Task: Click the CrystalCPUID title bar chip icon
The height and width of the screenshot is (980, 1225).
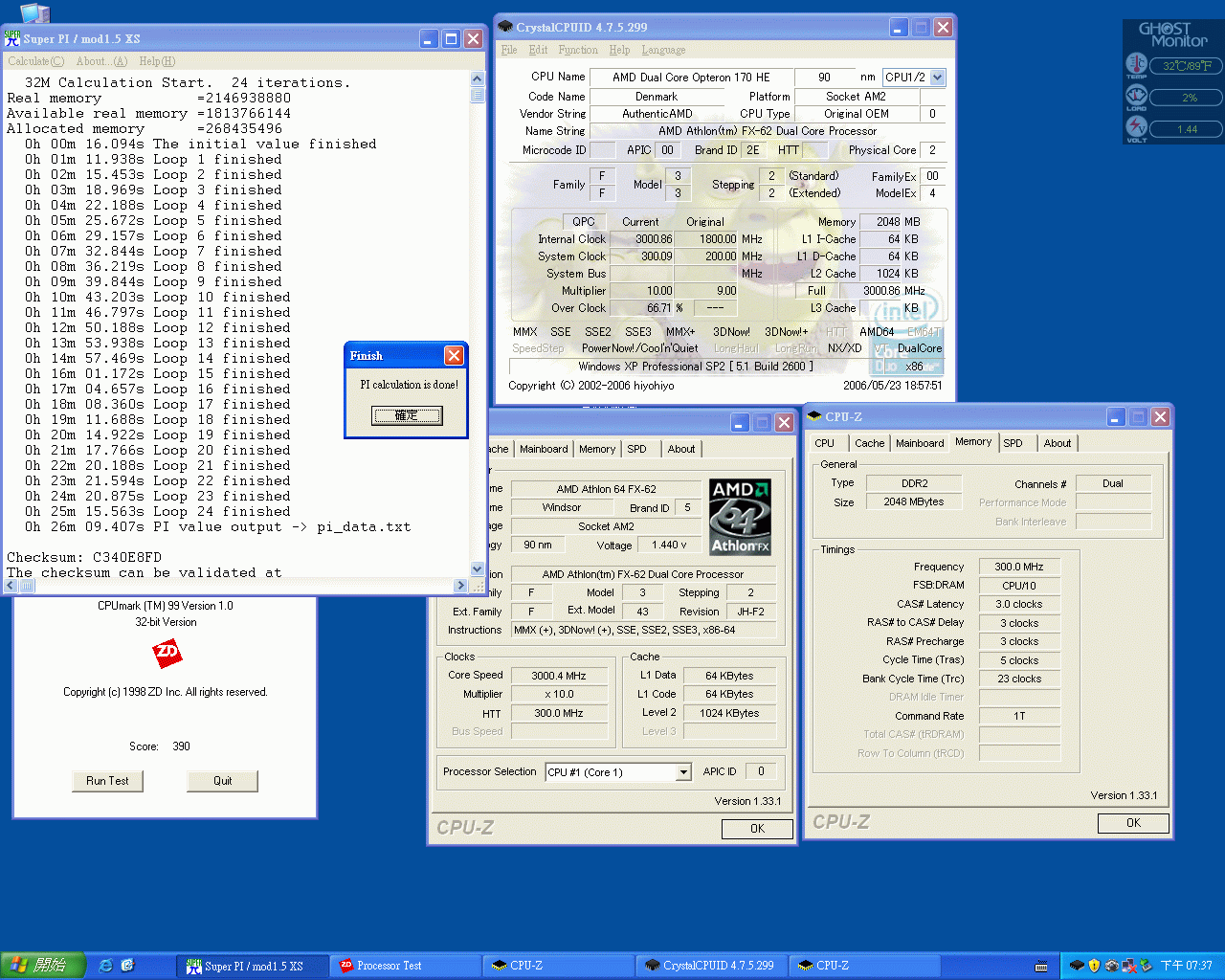Action: [505, 27]
